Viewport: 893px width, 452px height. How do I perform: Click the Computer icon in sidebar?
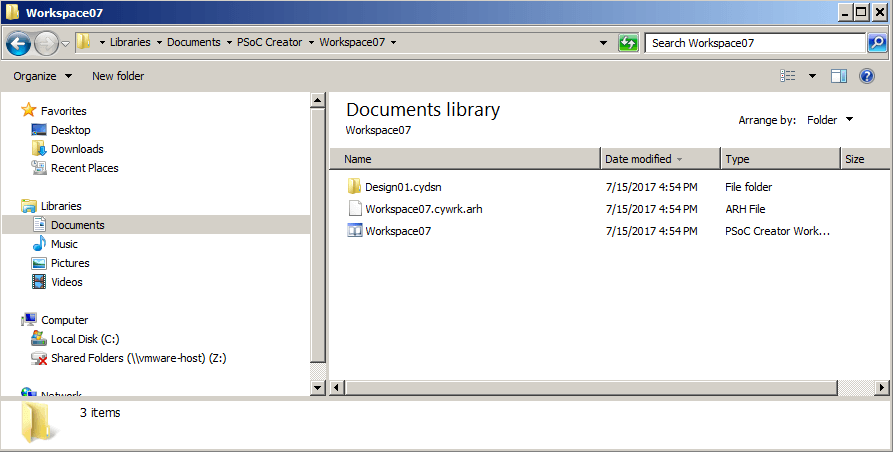point(28,319)
